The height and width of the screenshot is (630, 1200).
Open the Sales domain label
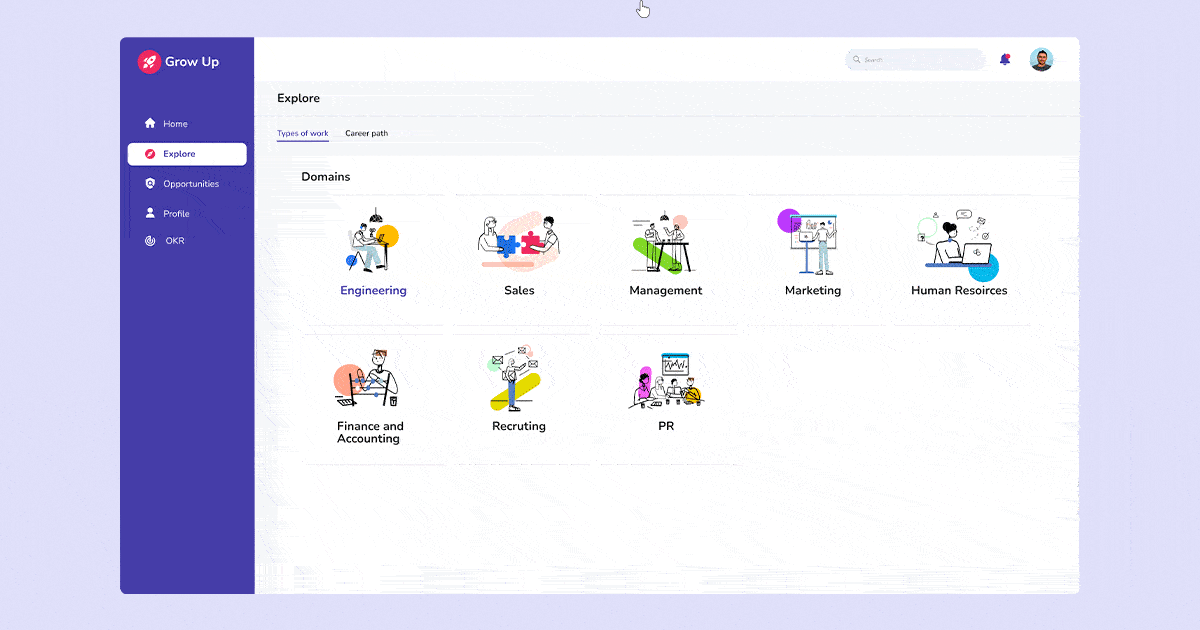(519, 291)
